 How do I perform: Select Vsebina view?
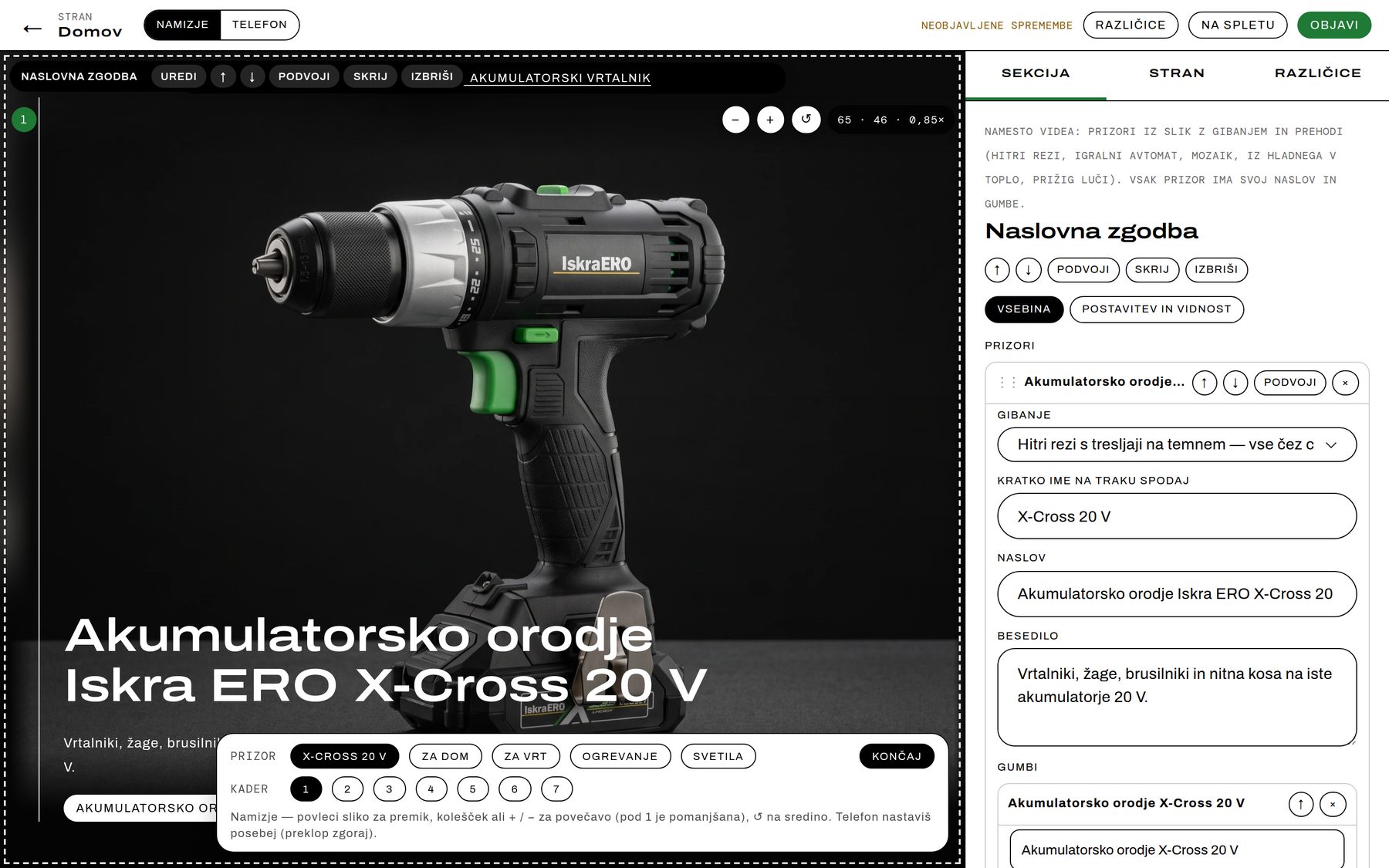pyautogui.click(x=1024, y=309)
